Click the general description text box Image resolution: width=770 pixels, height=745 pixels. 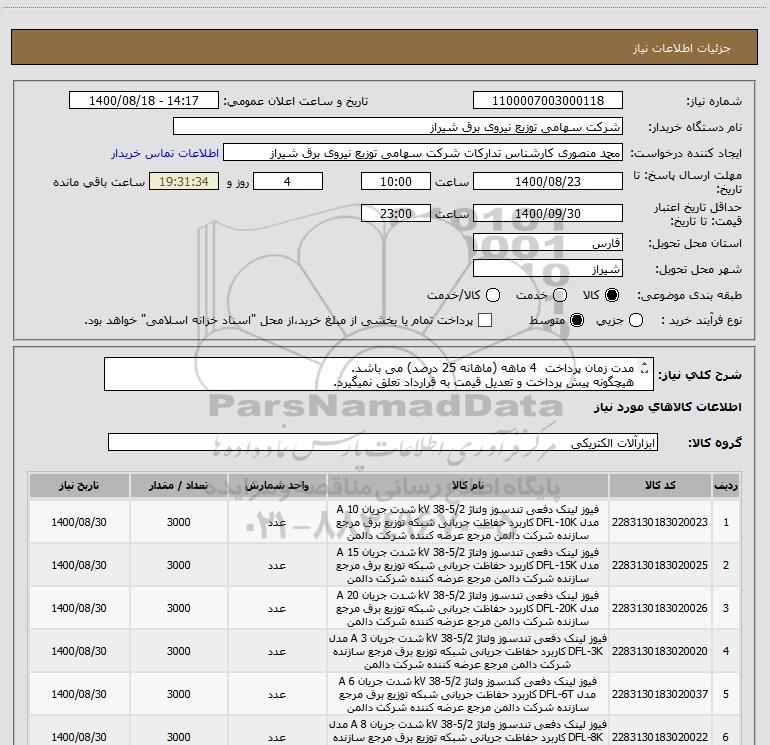click(379, 374)
